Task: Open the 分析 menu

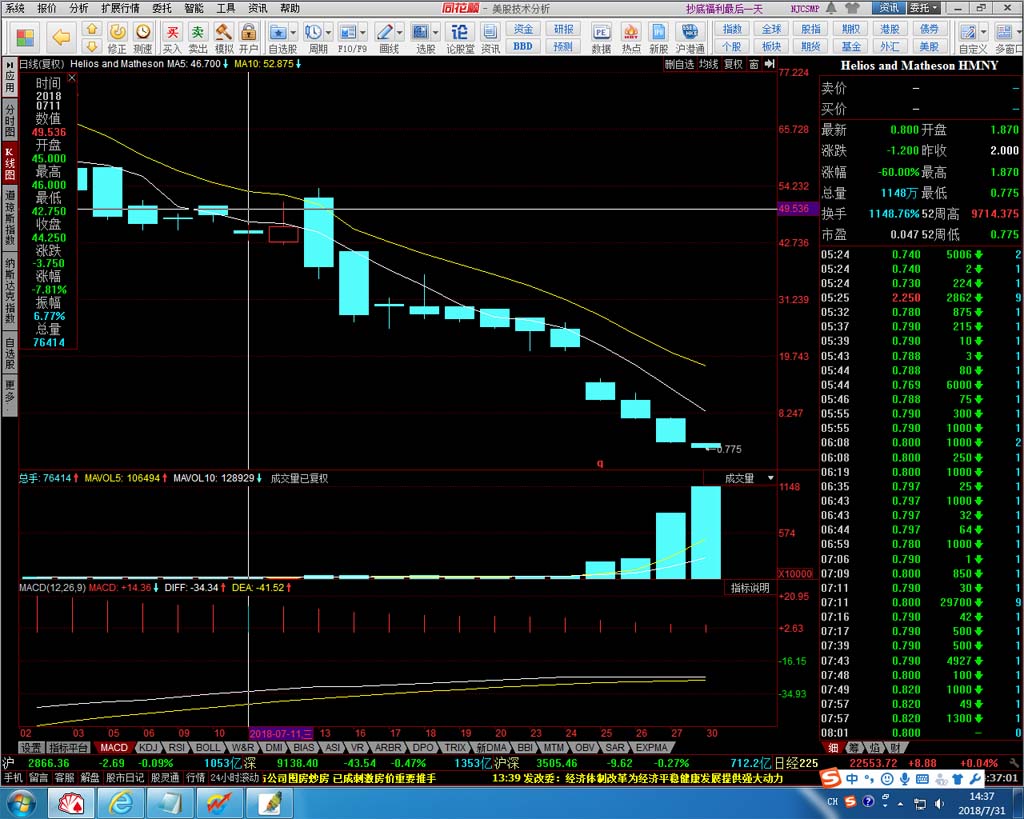Action: point(78,8)
